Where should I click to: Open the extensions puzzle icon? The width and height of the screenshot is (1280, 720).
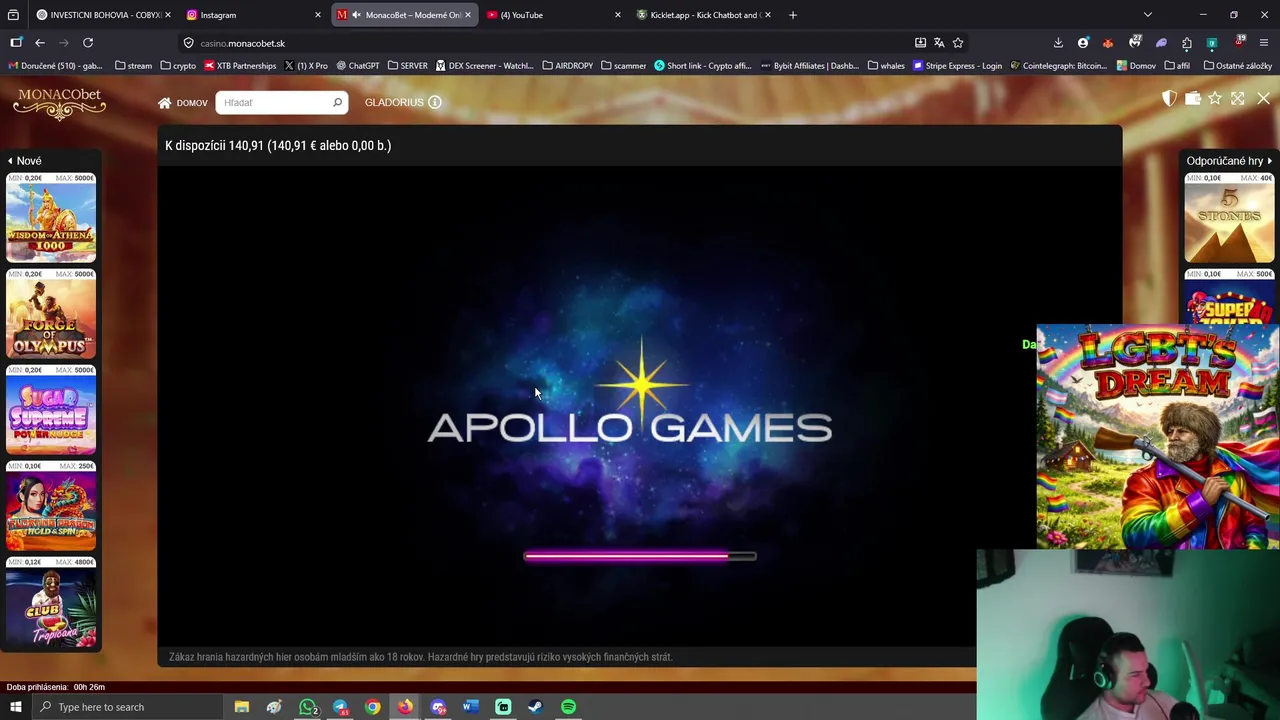pos(1187,43)
